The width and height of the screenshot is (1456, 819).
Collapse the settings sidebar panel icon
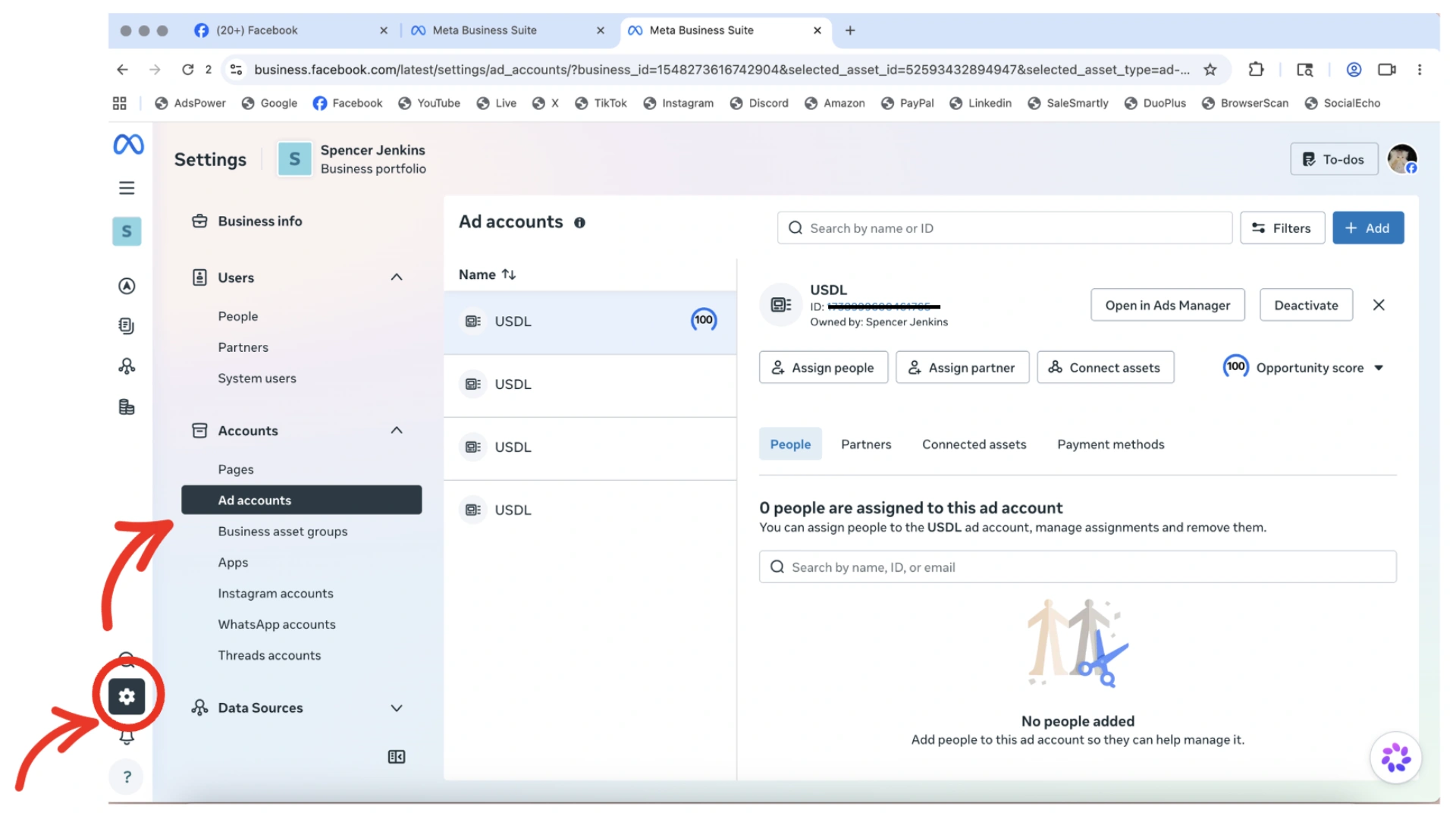(397, 757)
